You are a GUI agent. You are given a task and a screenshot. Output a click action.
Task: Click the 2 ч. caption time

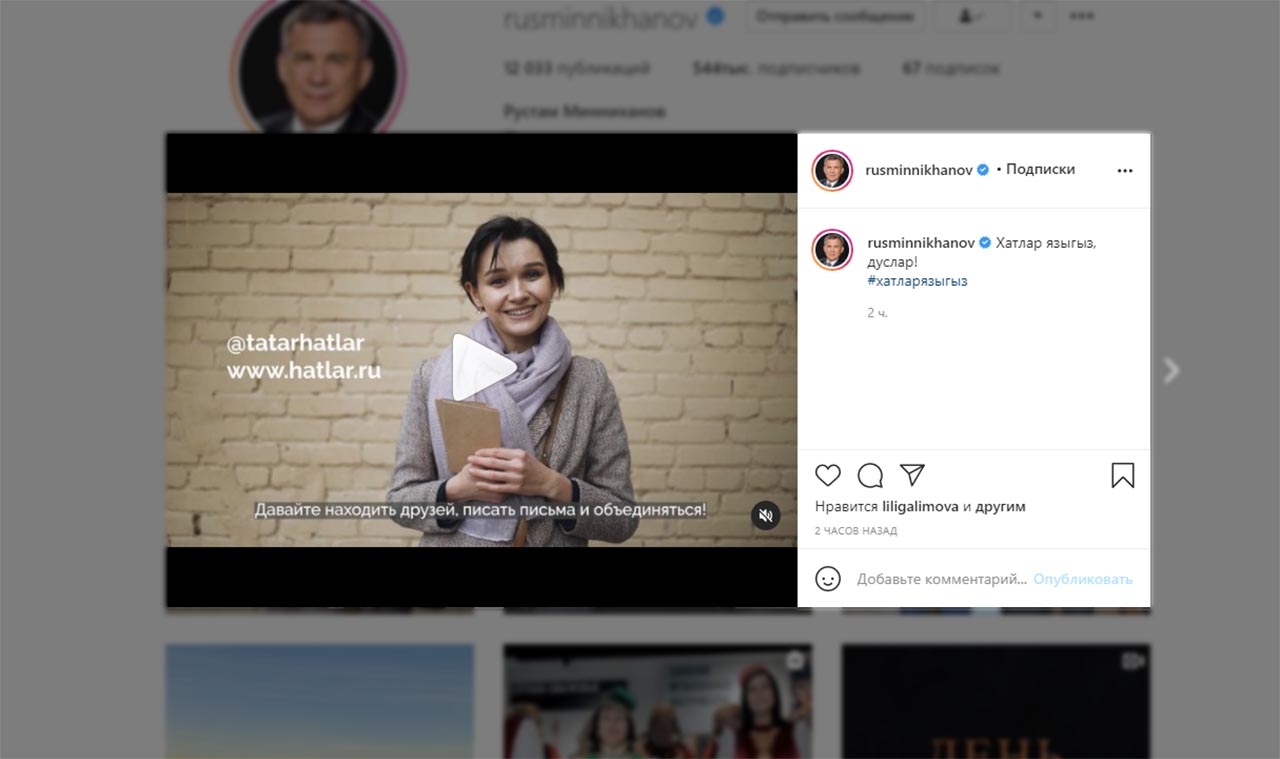point(877,313)
